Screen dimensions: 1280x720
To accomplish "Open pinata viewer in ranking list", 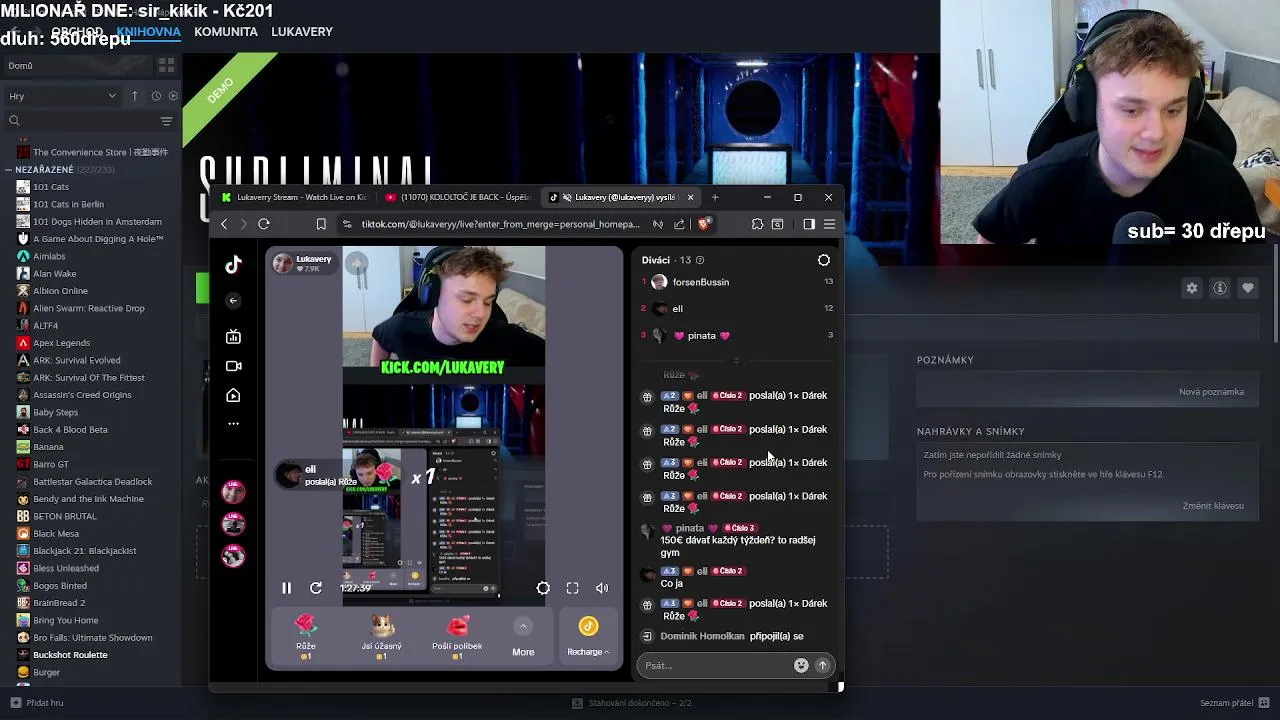I will [x=701, y=336].
